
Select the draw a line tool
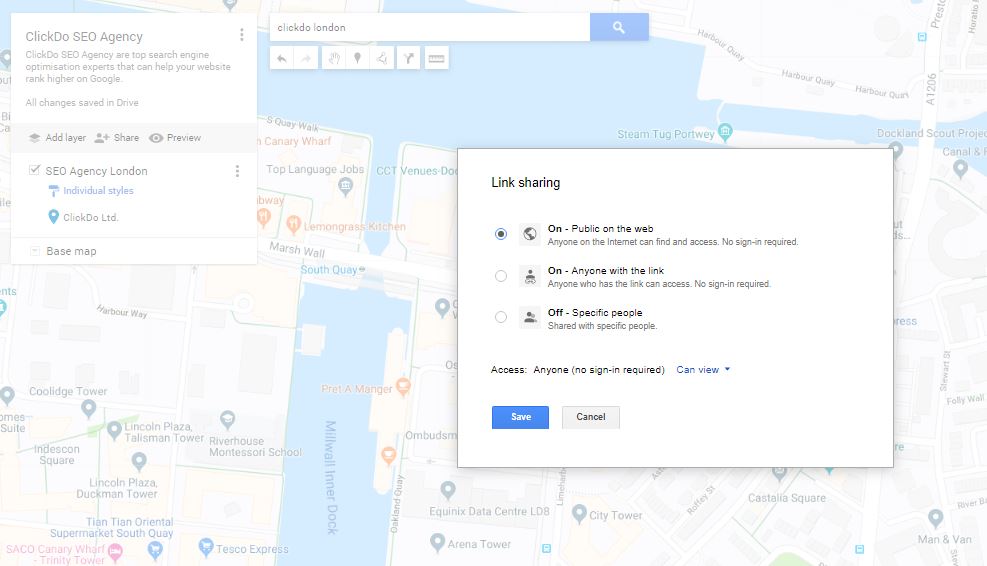pyautogui.click(x=383, y=59)
